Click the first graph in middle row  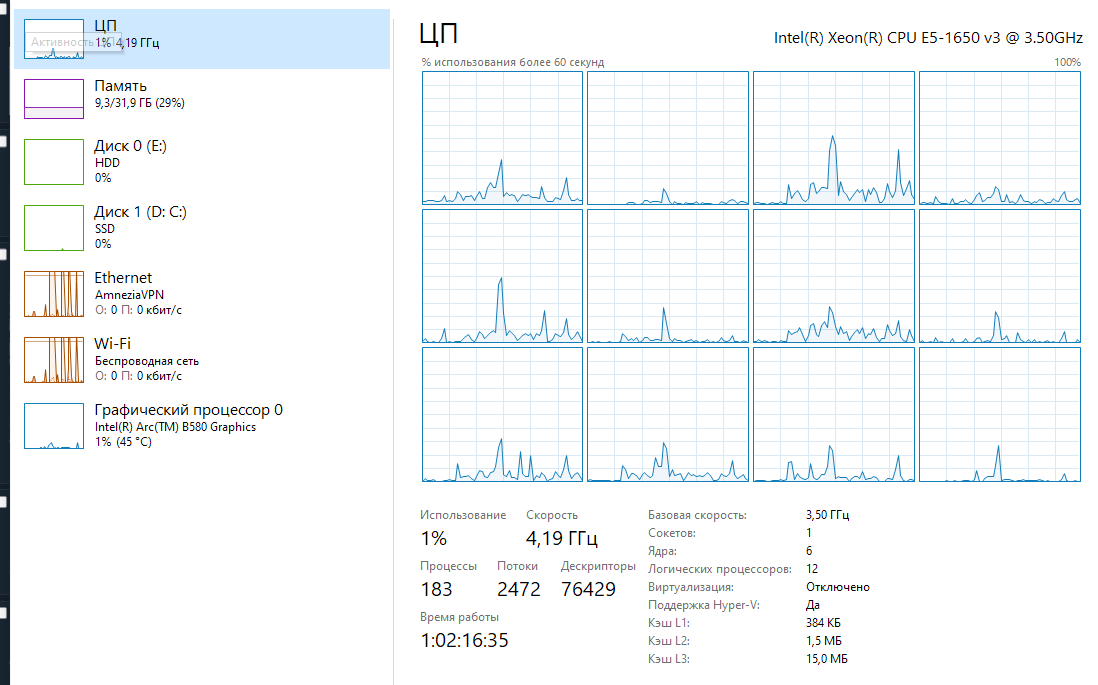(502, 276)
